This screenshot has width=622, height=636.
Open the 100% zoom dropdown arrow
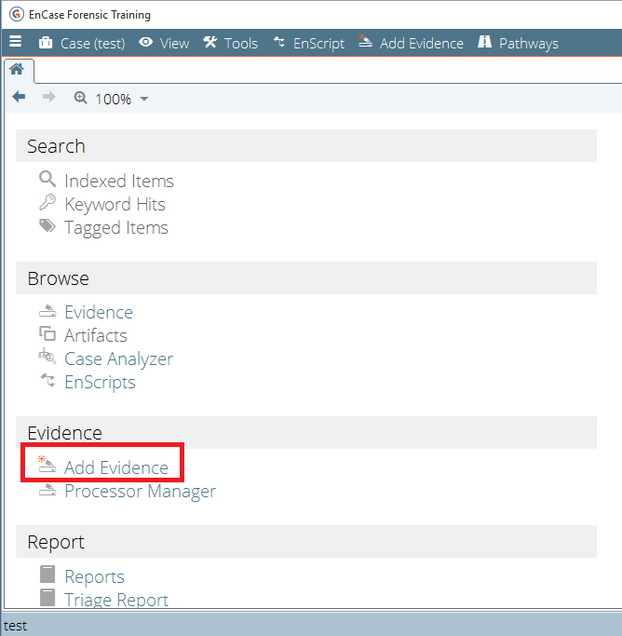(144, 99)
